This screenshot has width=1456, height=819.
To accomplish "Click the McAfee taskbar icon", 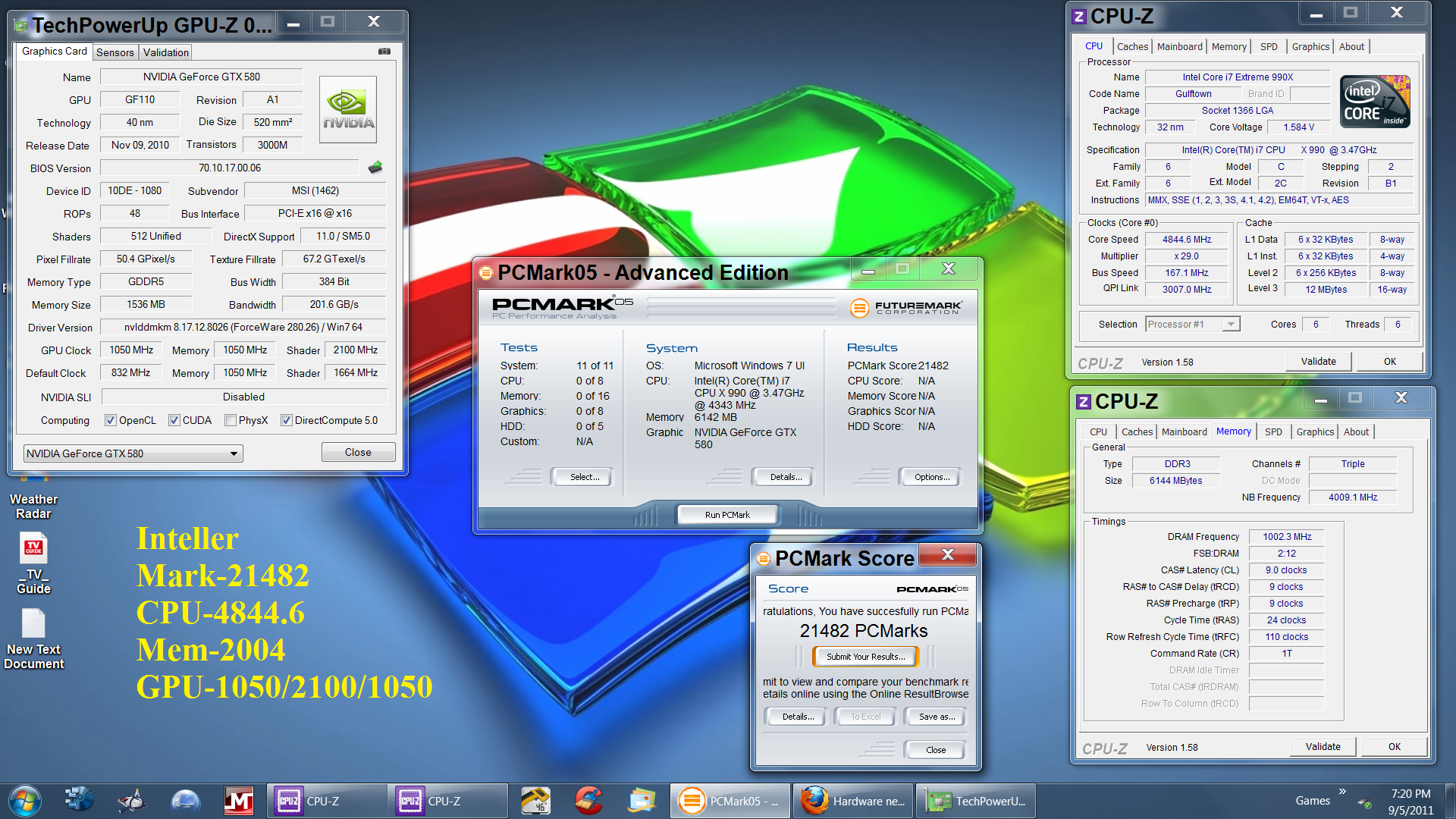I will click(x=239, y=801).
